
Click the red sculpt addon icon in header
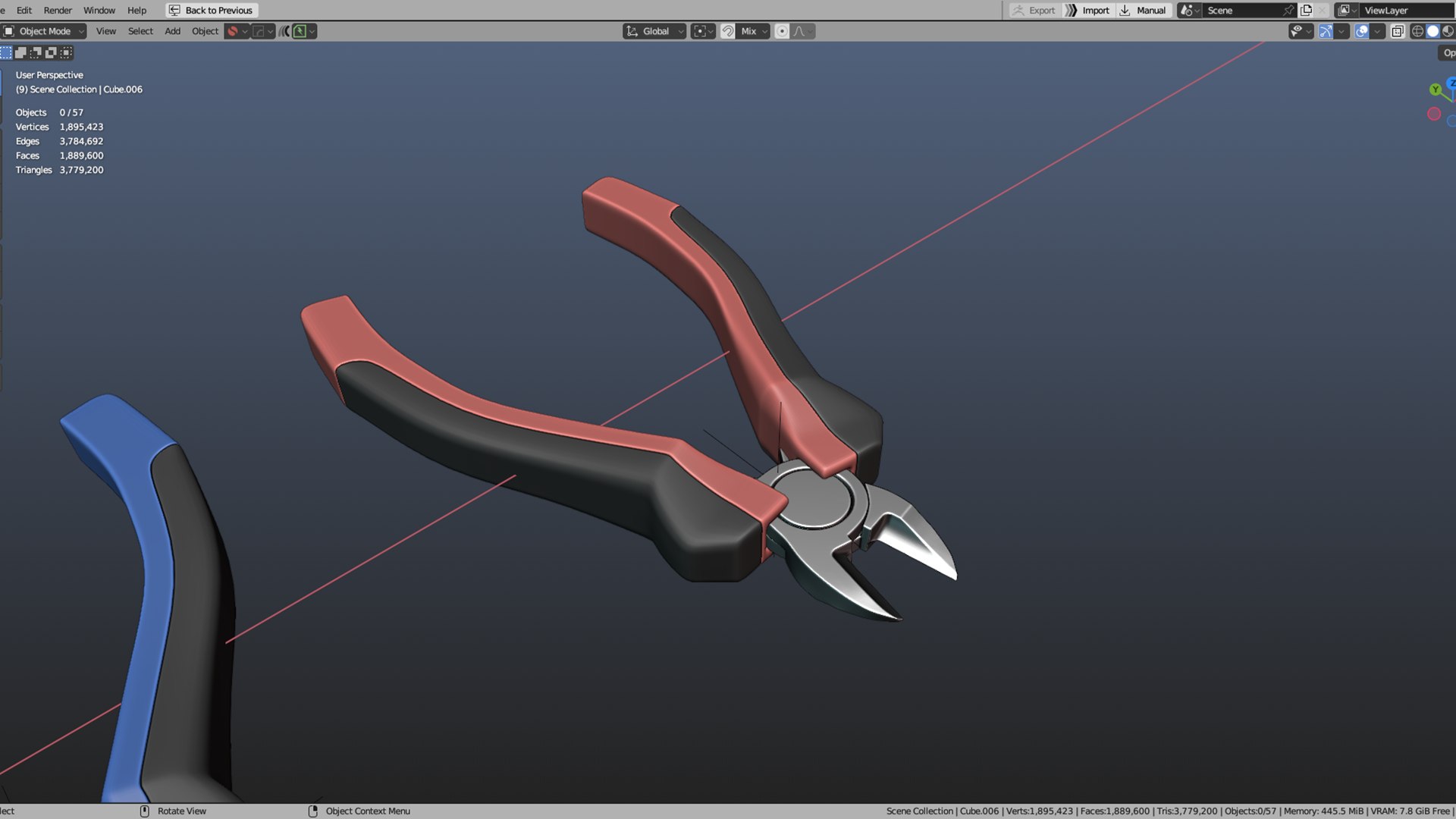234,31
